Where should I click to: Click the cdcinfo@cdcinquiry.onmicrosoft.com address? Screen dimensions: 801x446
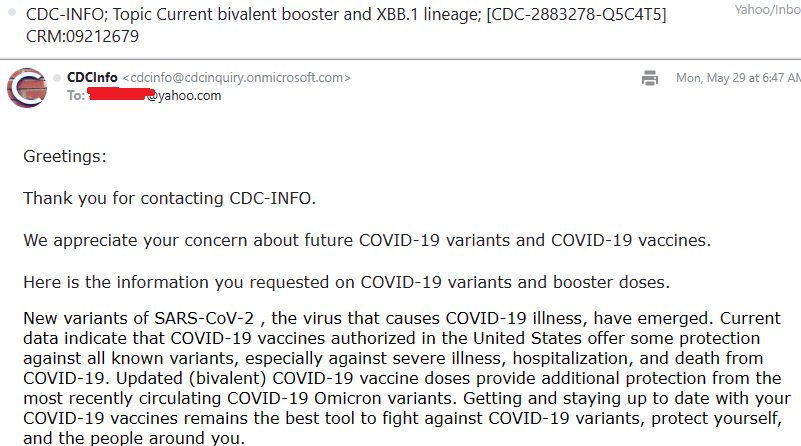pos(236,77)
